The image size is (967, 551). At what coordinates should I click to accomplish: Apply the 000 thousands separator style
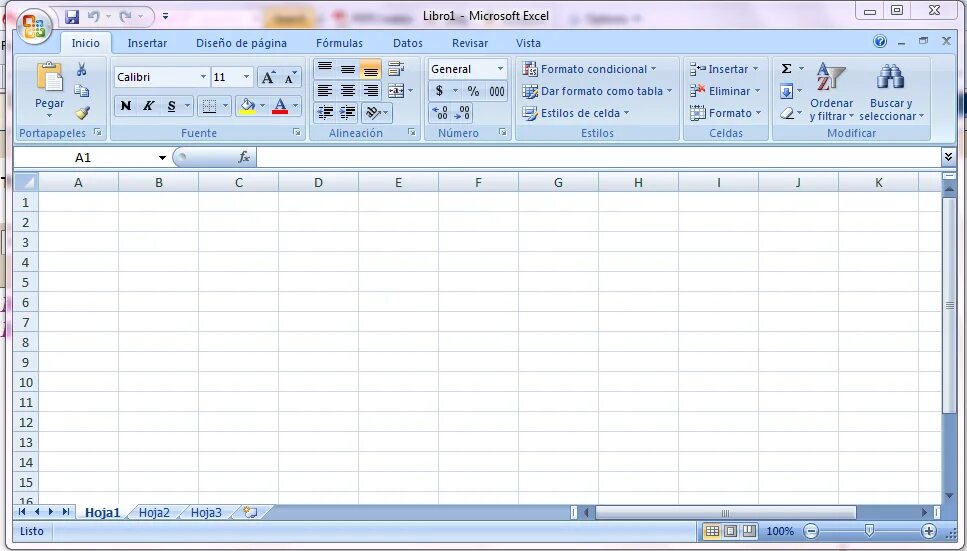(x=496, y=91)
